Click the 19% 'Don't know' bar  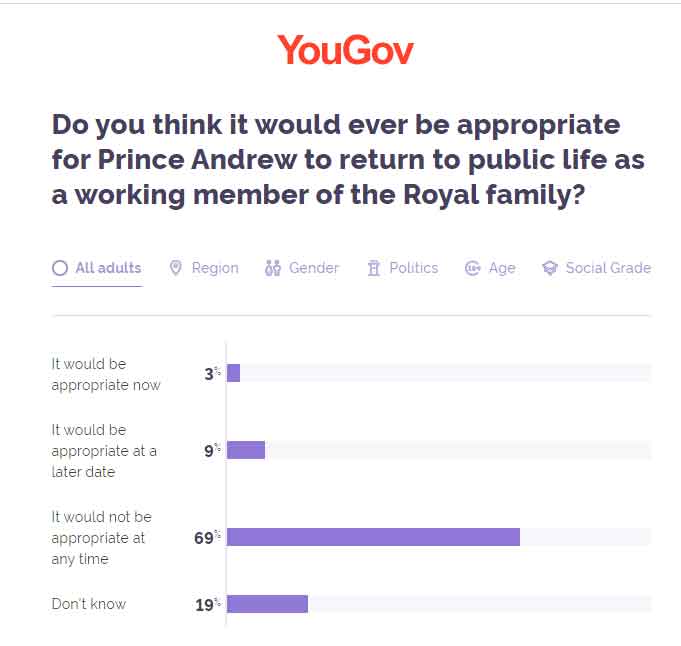coord(267,604)
